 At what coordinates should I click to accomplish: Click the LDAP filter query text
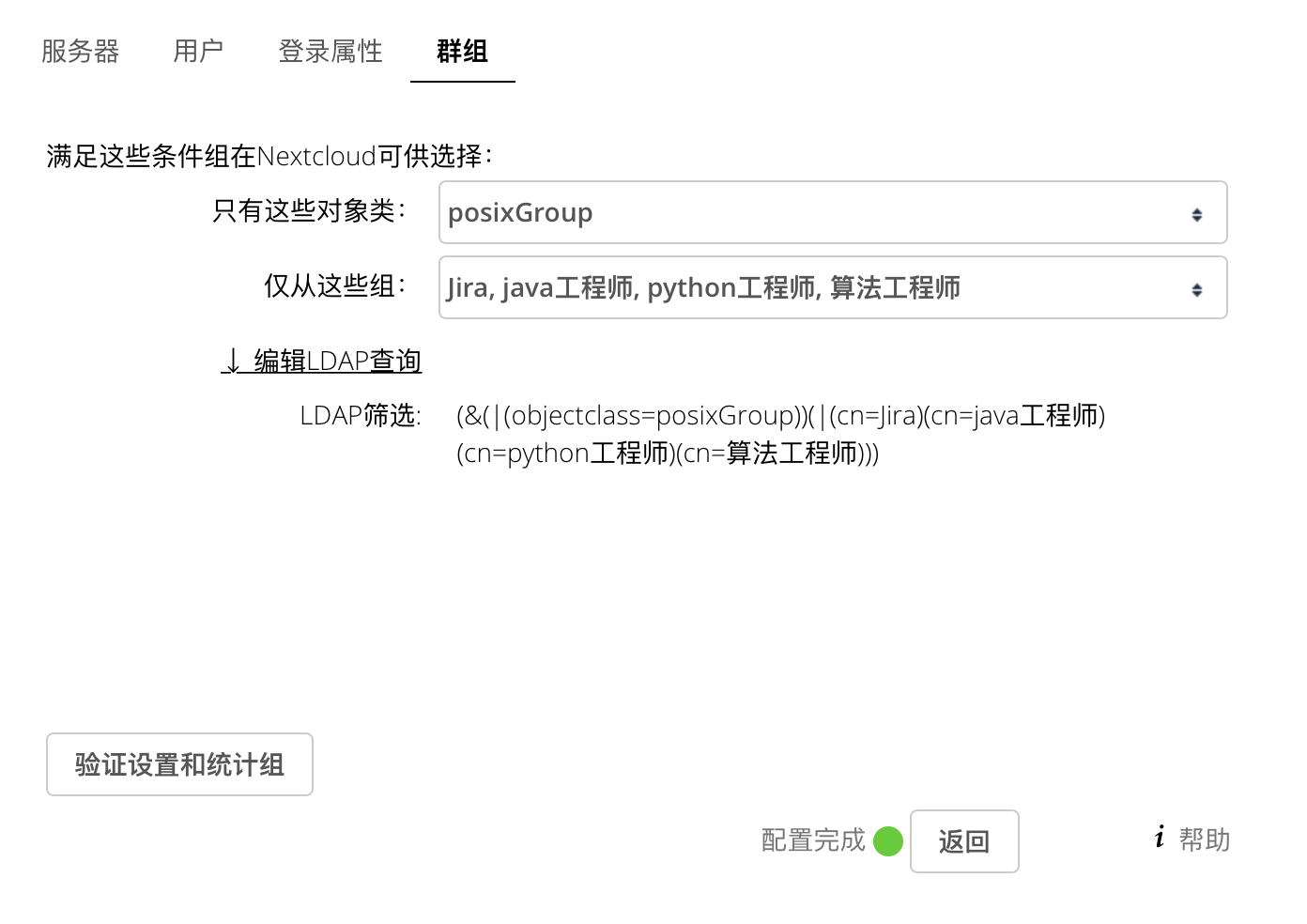click(x=781, y=434)
